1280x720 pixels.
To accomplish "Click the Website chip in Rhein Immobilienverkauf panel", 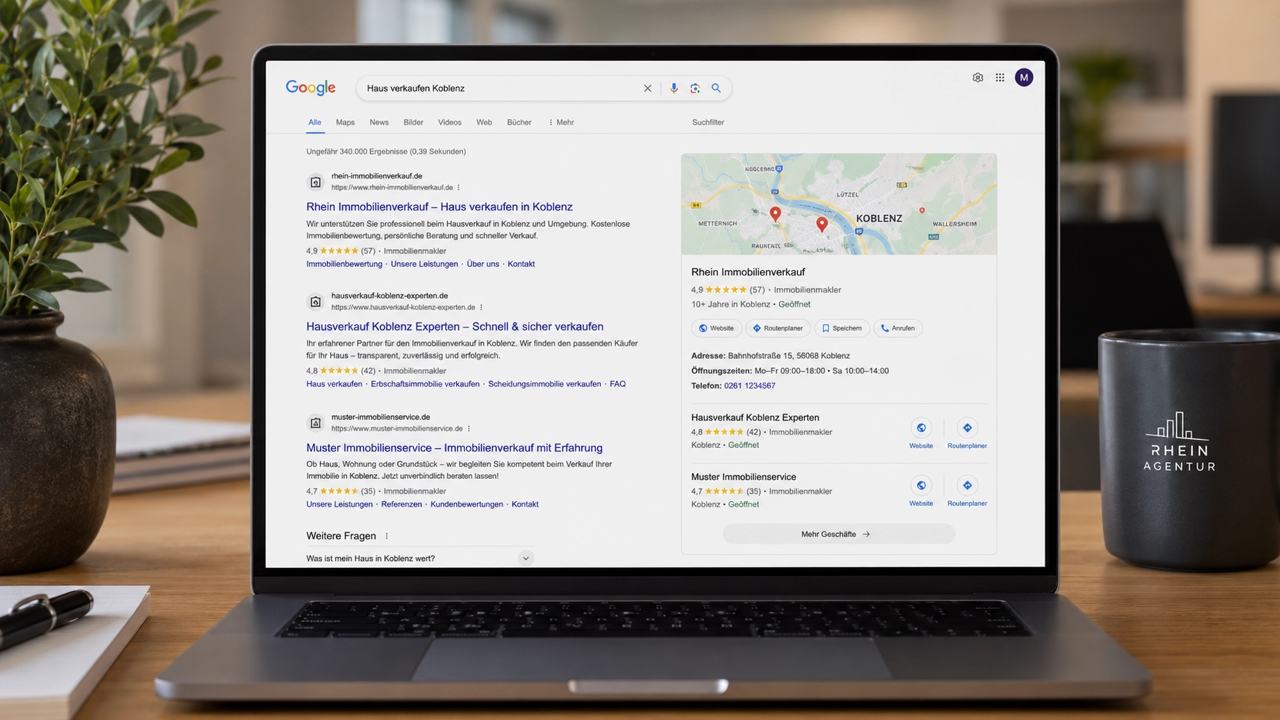I will coord(716,328).
